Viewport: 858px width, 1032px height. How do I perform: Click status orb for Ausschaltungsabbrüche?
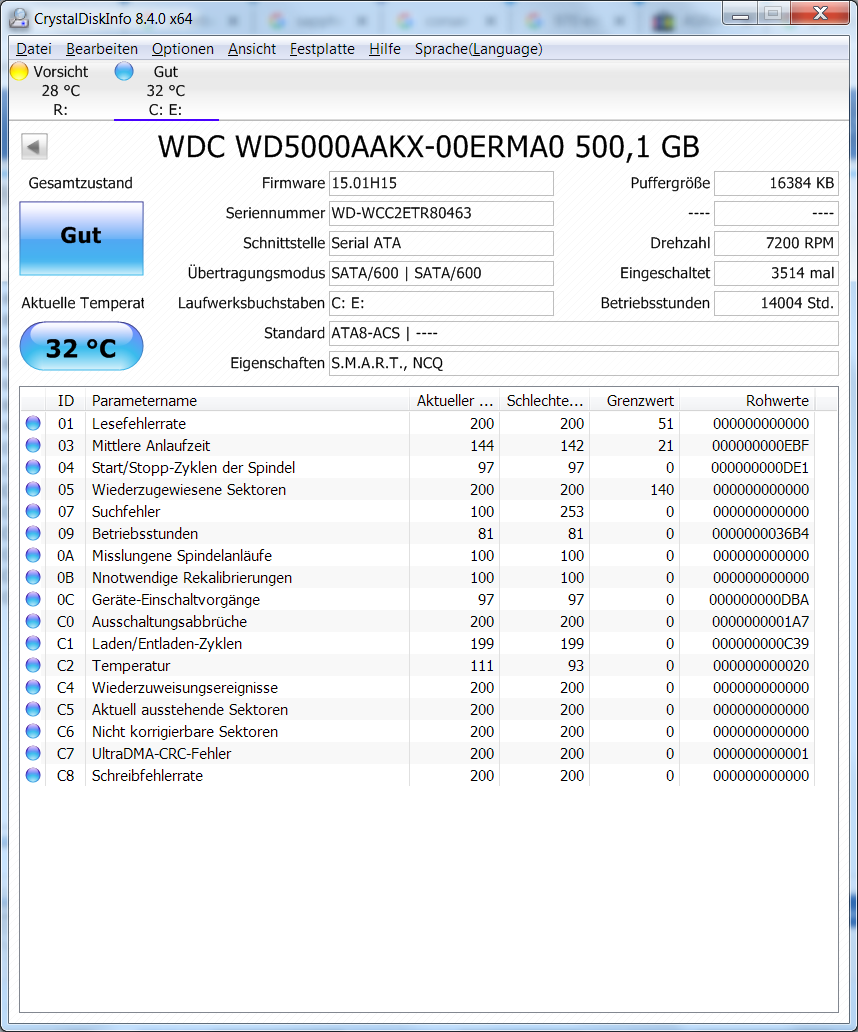point(33,621)
